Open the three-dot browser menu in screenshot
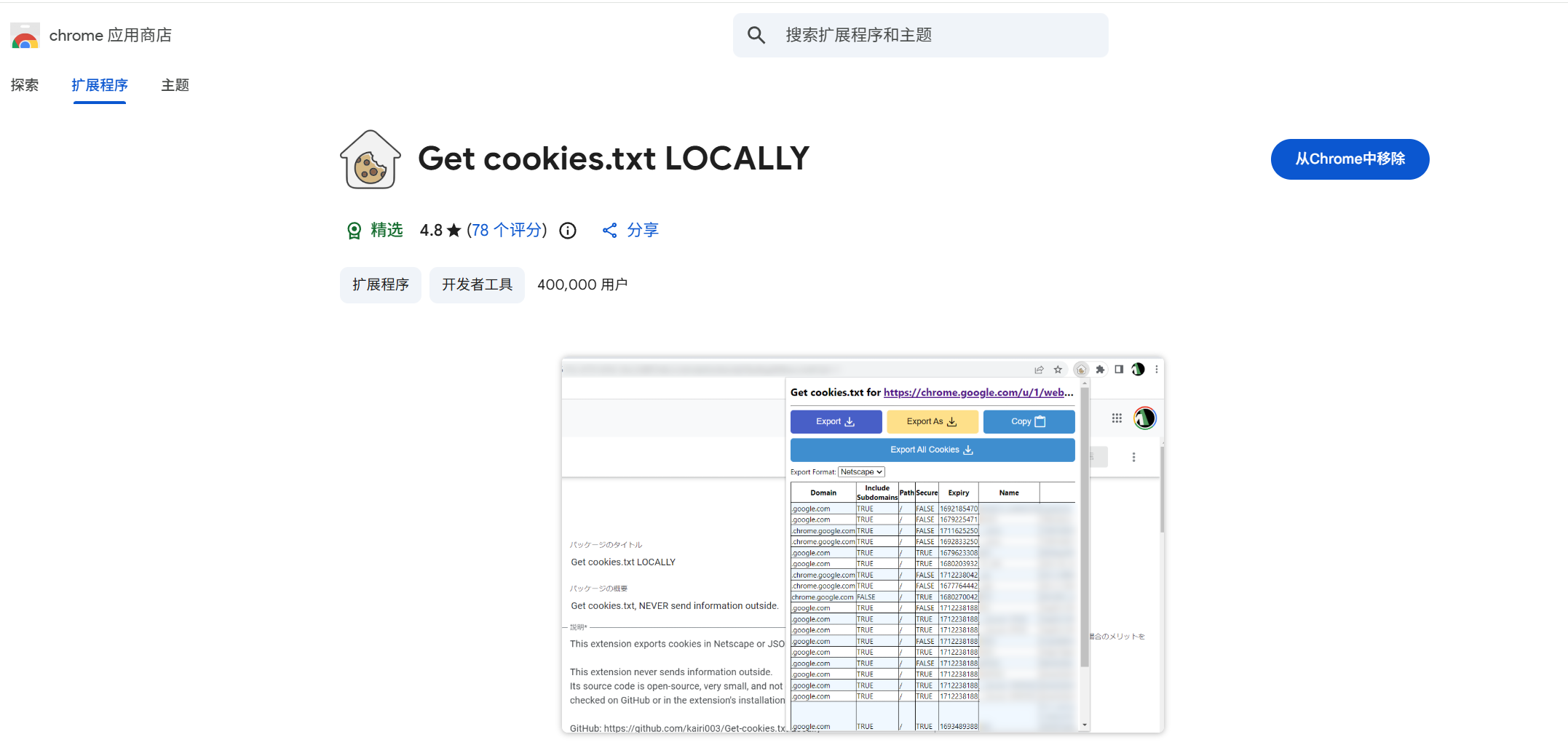 (x=1156, y=370)
